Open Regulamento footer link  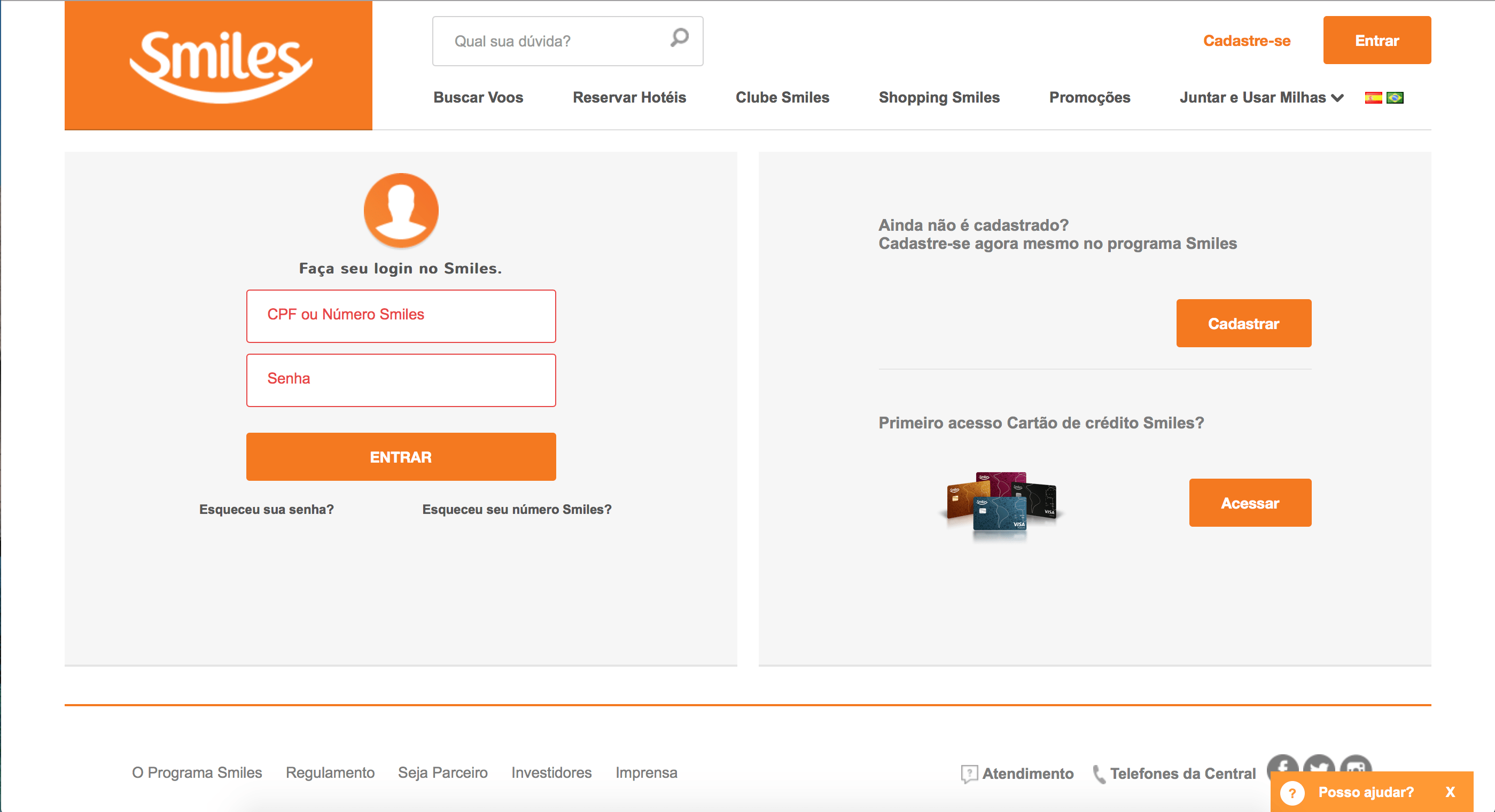[330, 772]
